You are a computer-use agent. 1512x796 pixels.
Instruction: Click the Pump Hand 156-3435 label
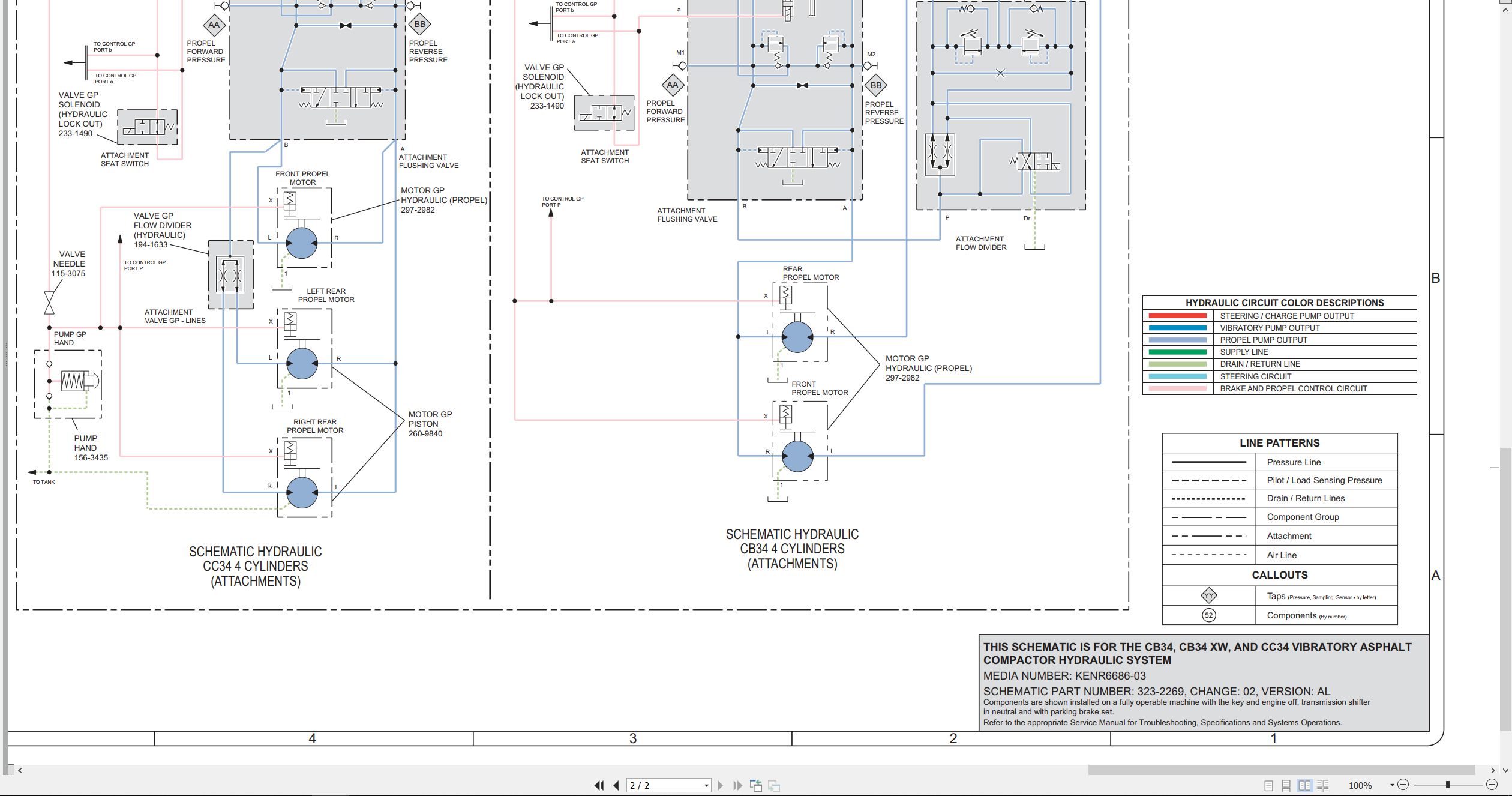91,448
